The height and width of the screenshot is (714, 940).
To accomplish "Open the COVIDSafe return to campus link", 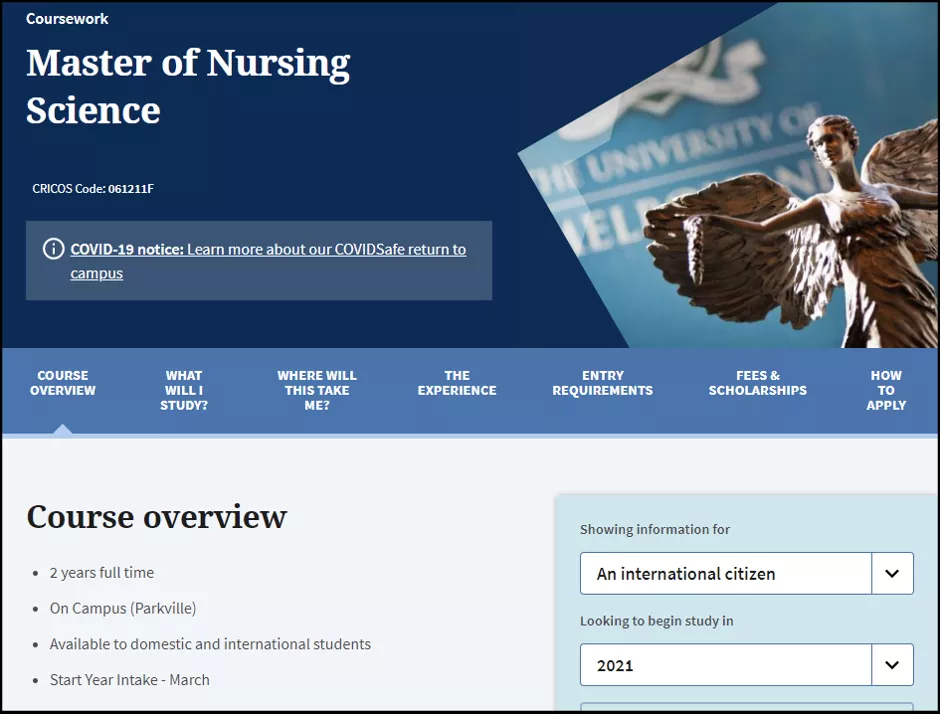I will point(268,261).
